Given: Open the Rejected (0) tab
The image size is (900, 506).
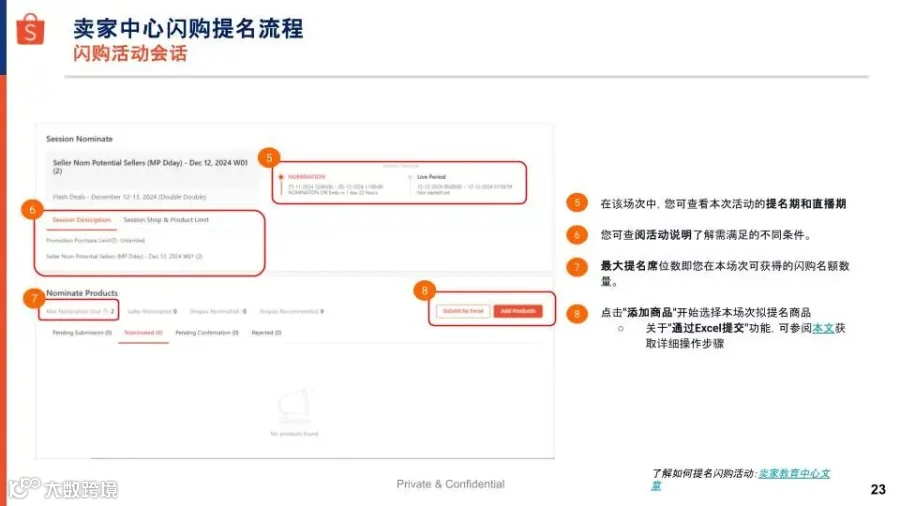Looking at the screenshot, I should (266, 333).
